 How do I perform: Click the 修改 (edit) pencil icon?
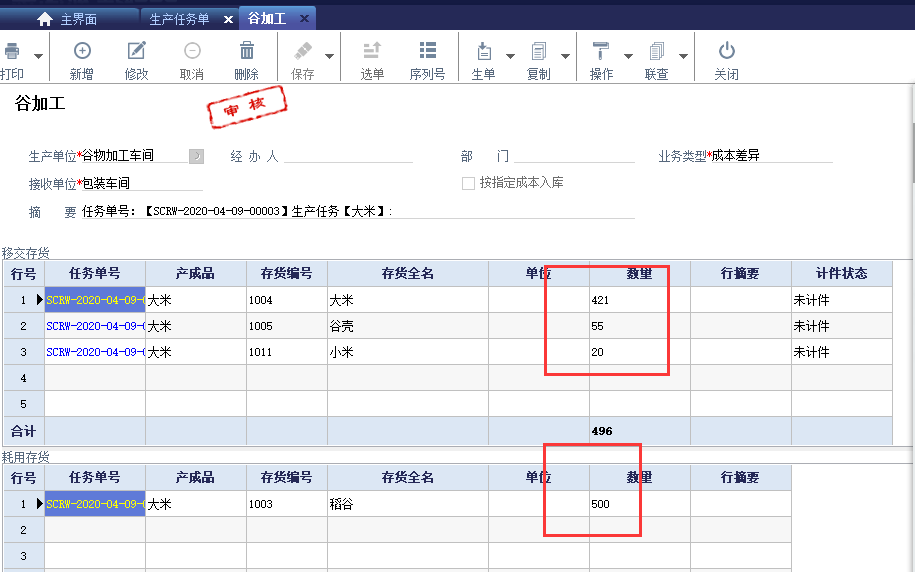point(136,51)
